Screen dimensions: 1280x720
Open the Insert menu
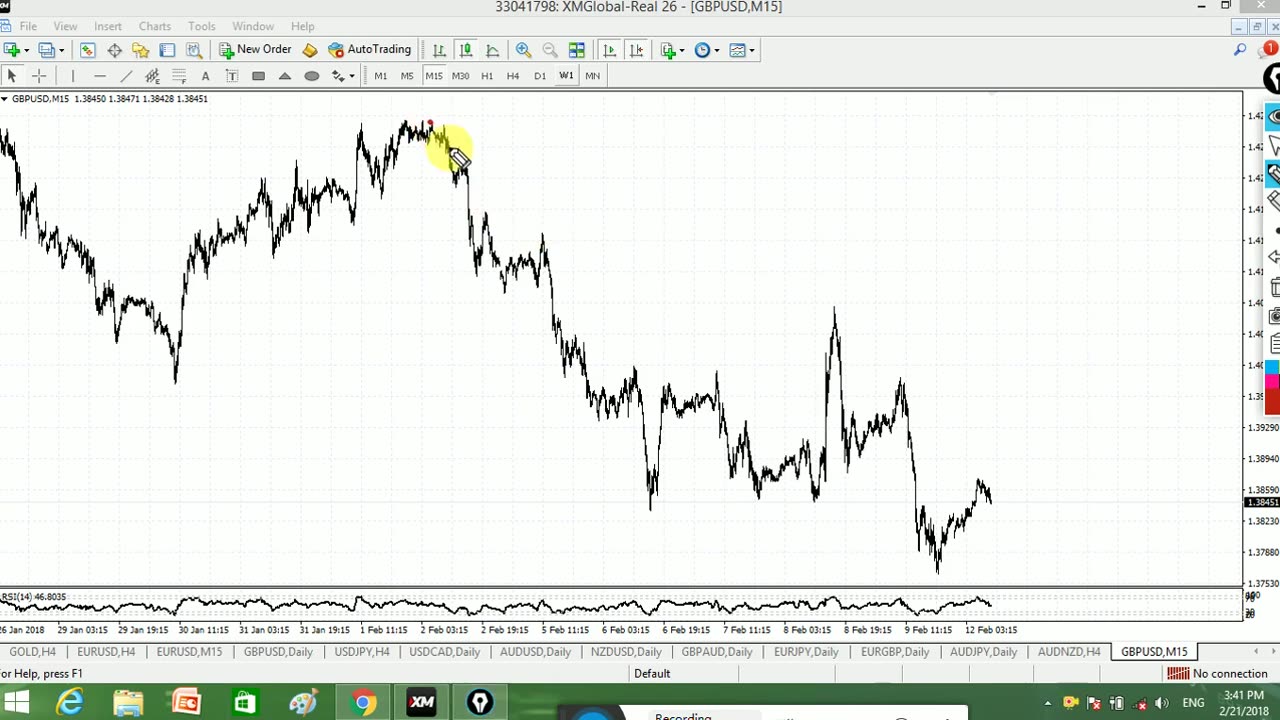(x=108, y=26)
